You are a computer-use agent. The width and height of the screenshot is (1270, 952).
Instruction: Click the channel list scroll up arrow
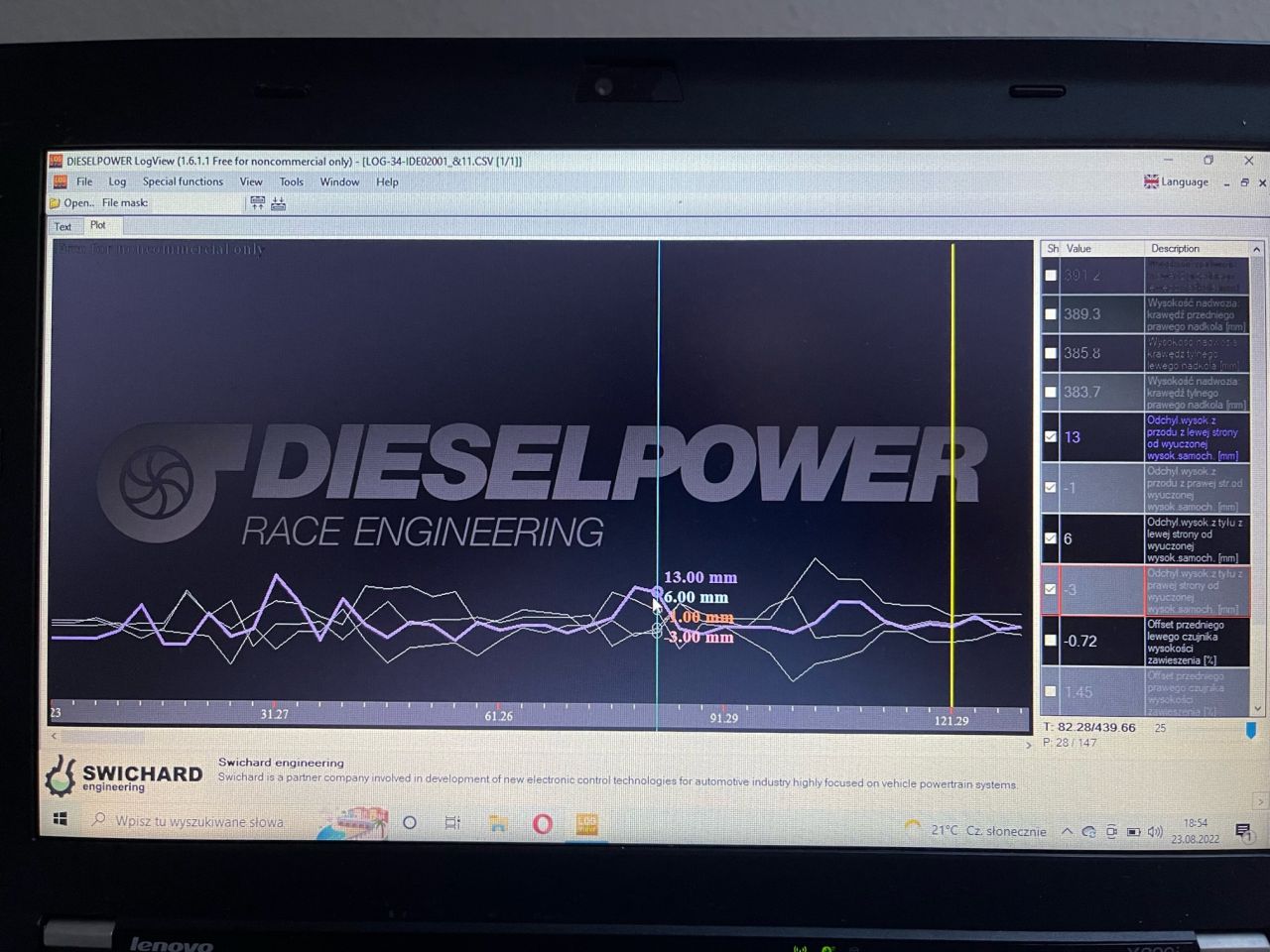click(1257, 249)
